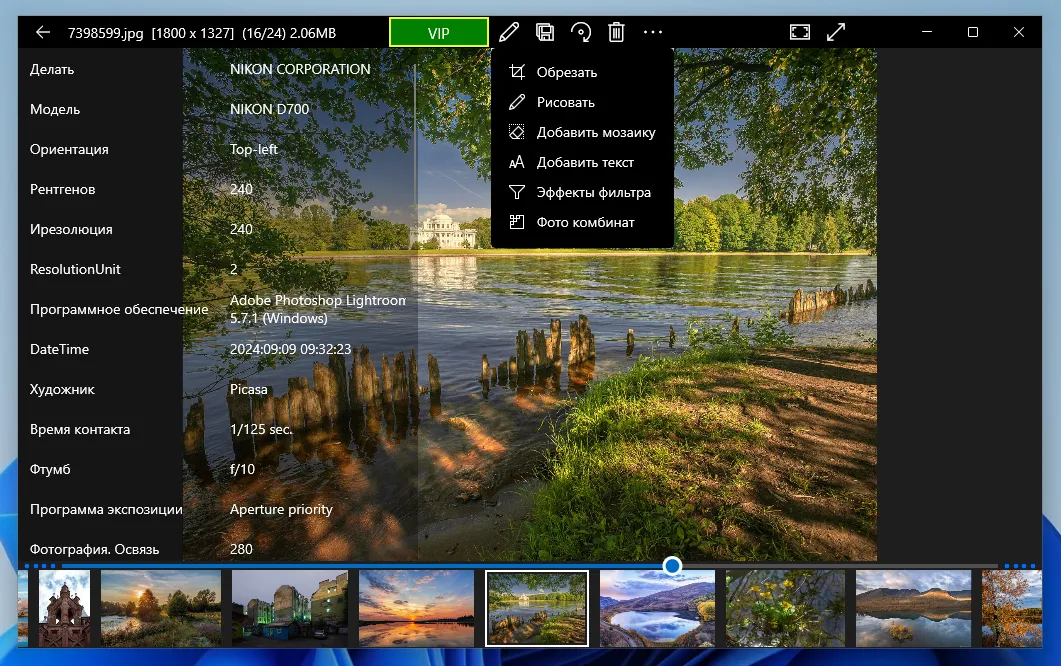Enter fullscreen with diagonal arrows icon
This screenshot has height=666, width=1061.
(836, 32)
